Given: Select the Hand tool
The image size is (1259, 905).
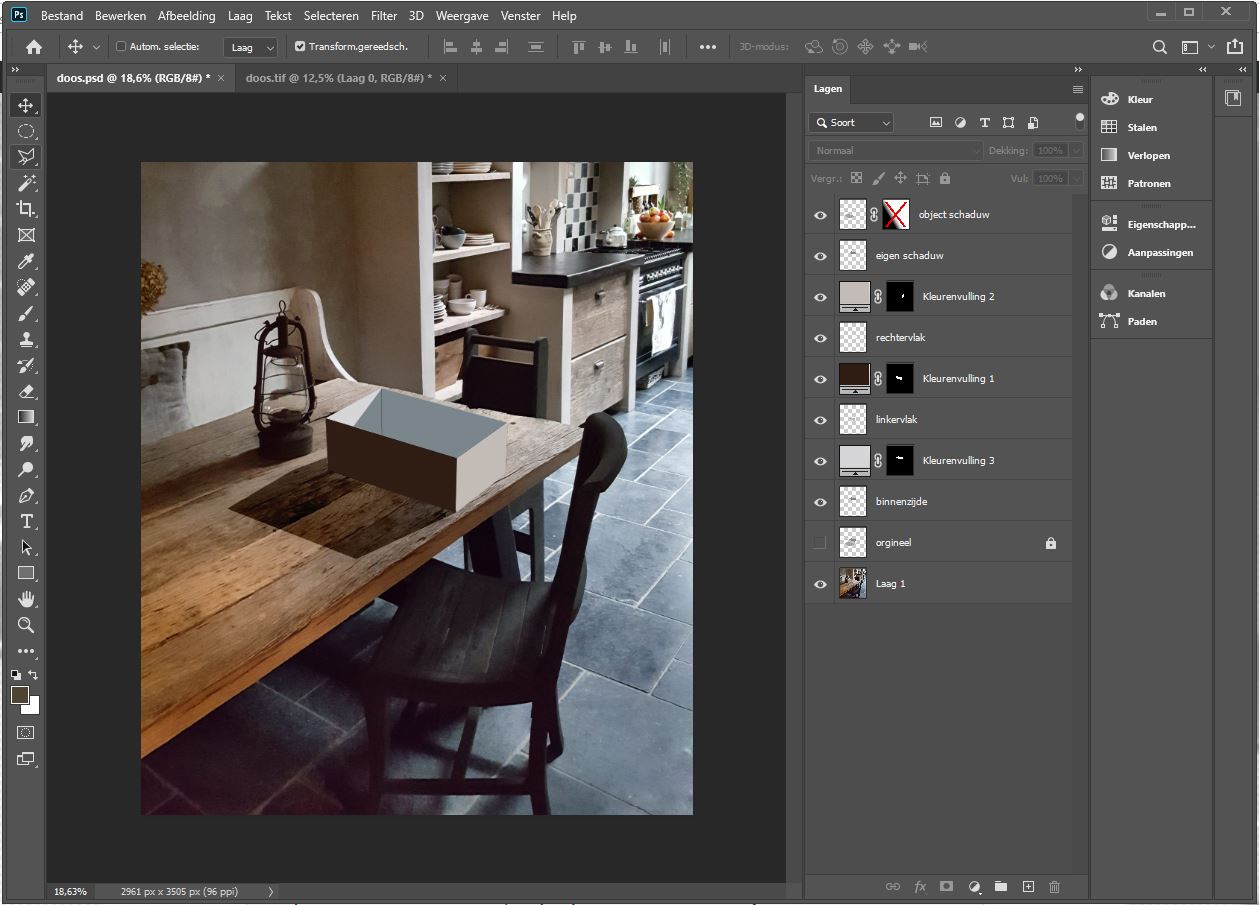Looking at the screenshot, I should click(x=26, y=599).
